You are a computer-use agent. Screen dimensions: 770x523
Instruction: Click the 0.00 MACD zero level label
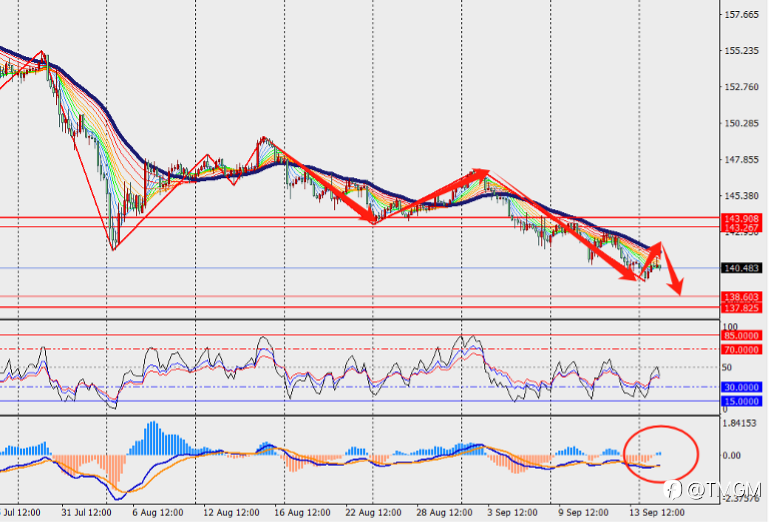[732, 455]
